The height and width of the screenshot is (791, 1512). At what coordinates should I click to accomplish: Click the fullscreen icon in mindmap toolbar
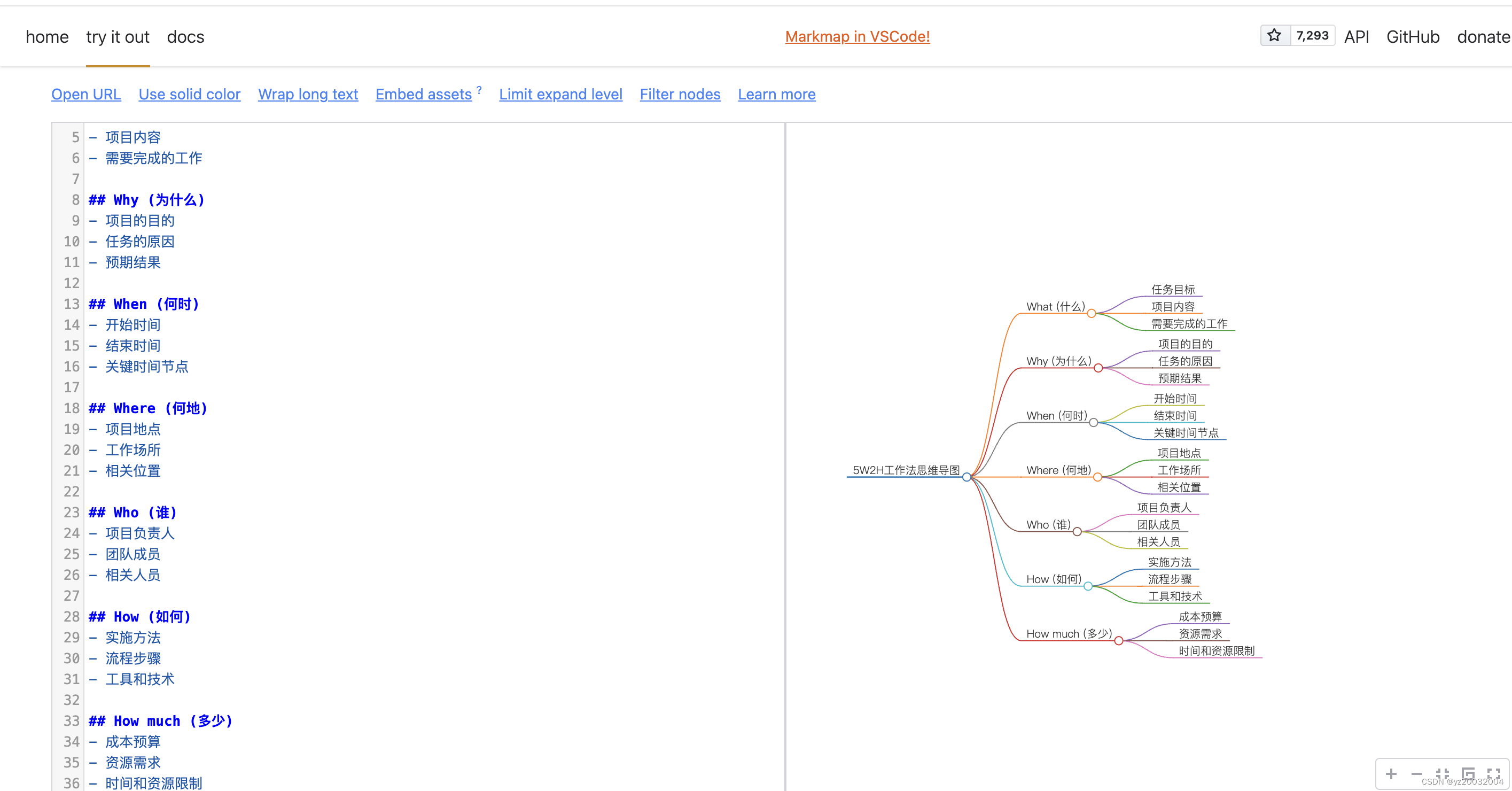[1494, 773]
